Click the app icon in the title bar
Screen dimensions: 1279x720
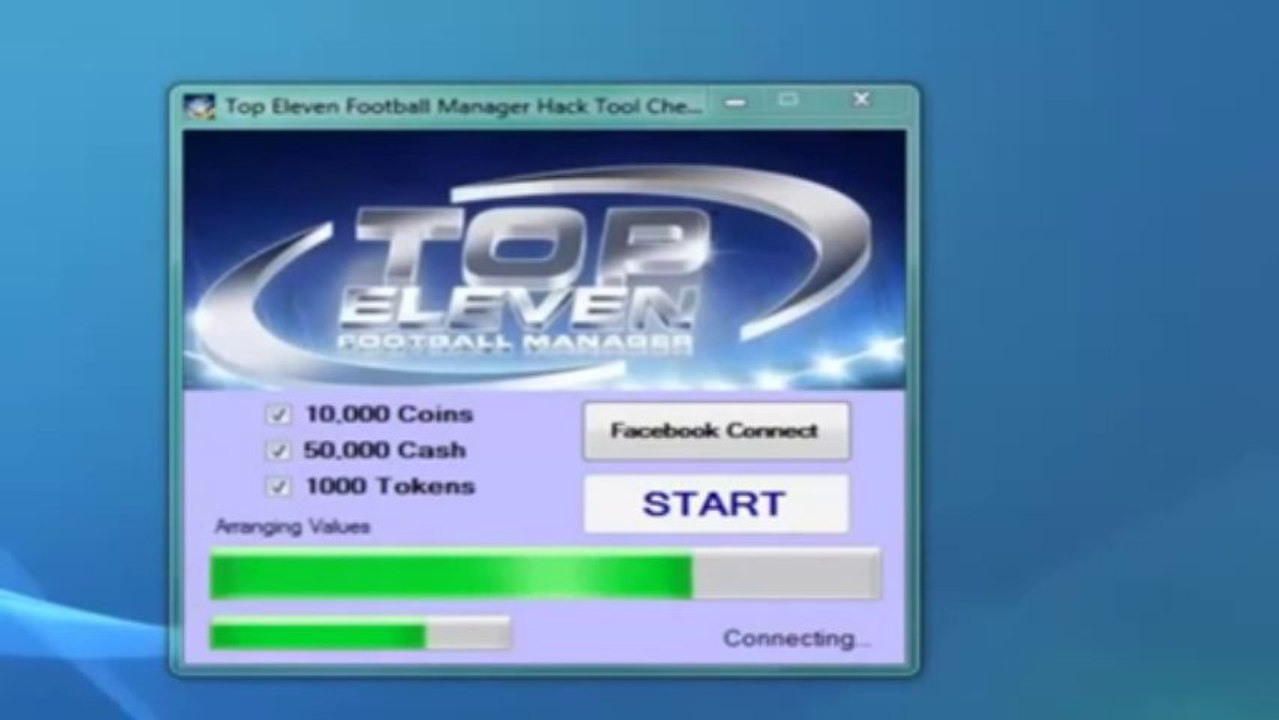(x=199, y=106)
